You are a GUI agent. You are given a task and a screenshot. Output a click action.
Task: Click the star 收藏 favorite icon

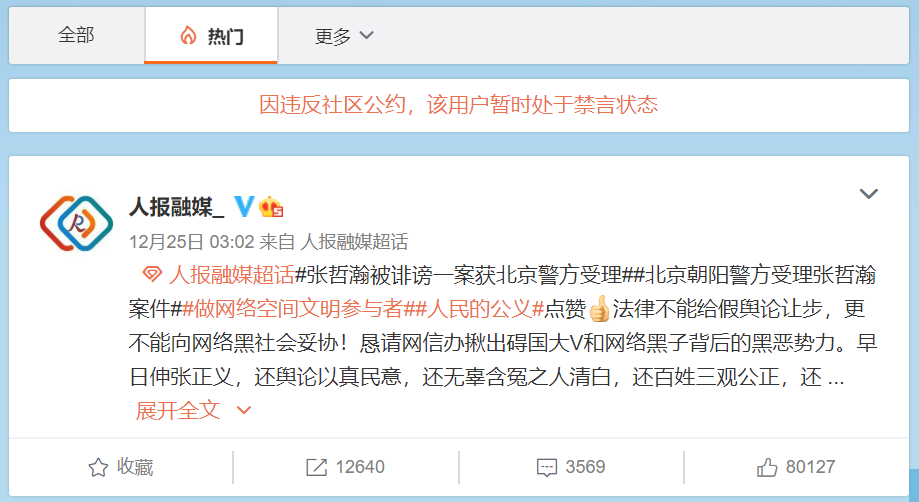point(98,467)
